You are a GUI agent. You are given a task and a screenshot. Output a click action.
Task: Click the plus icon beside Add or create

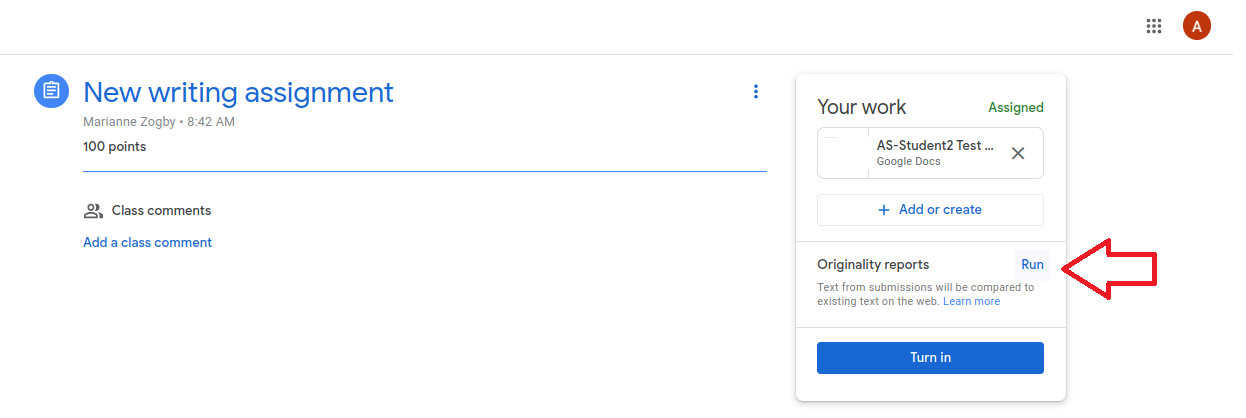click(x=884, y=210)
